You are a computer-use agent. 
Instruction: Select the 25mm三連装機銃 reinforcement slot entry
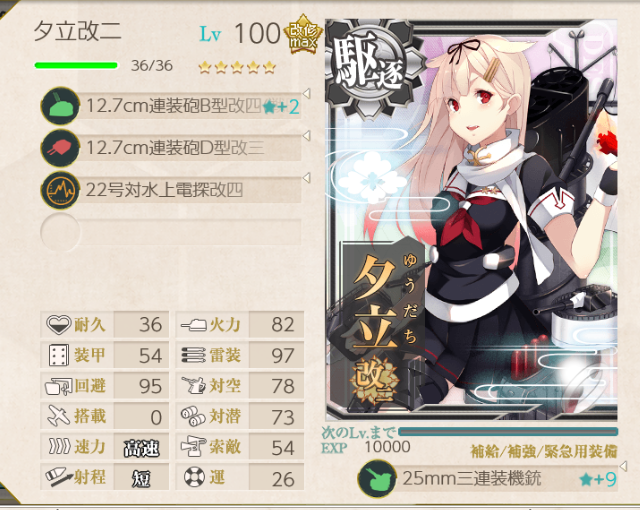pyautogui.click(x=488, y=478)
